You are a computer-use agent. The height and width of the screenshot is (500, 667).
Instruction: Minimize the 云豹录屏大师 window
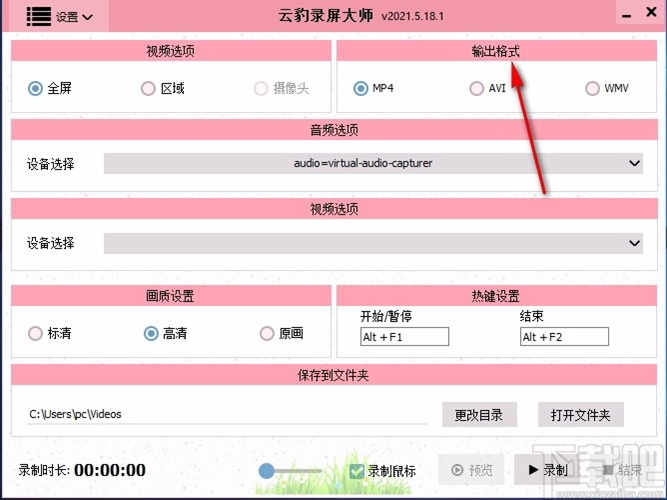[x=626, y=16]
